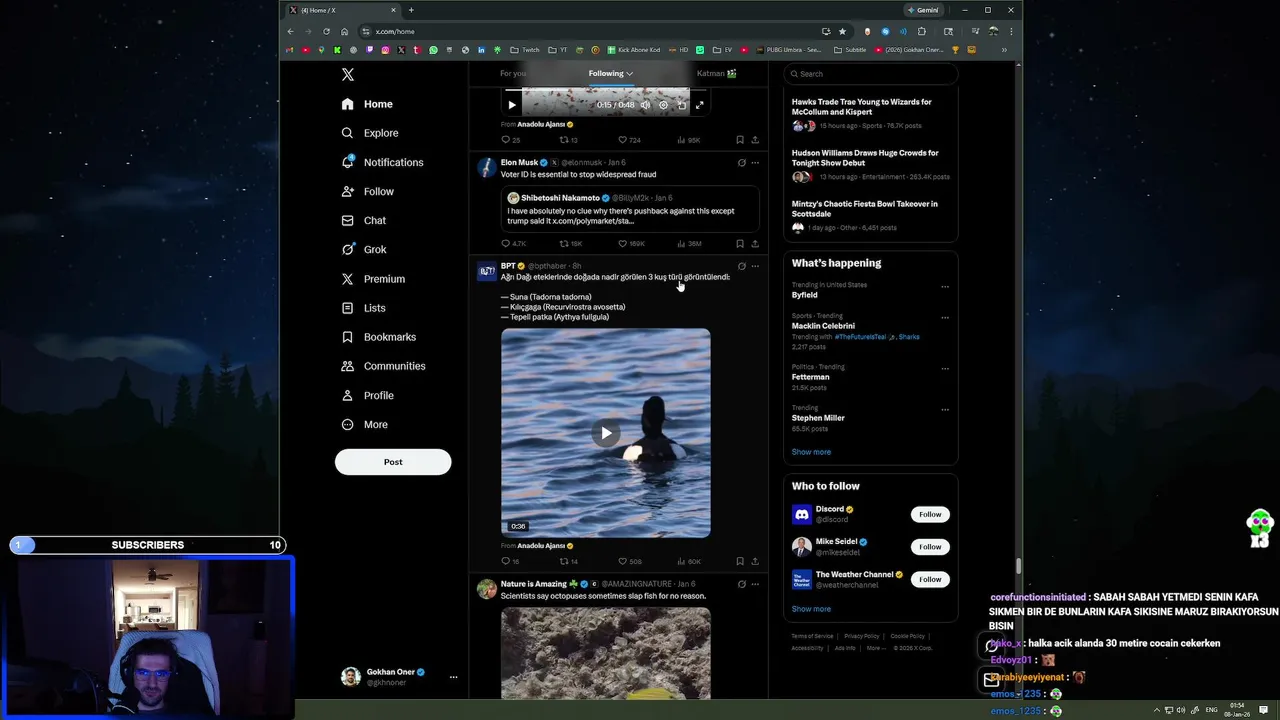Open the Twitch bookmarks folder
This screenshot has width=1280, height=720.
click(x=524, y=50)
